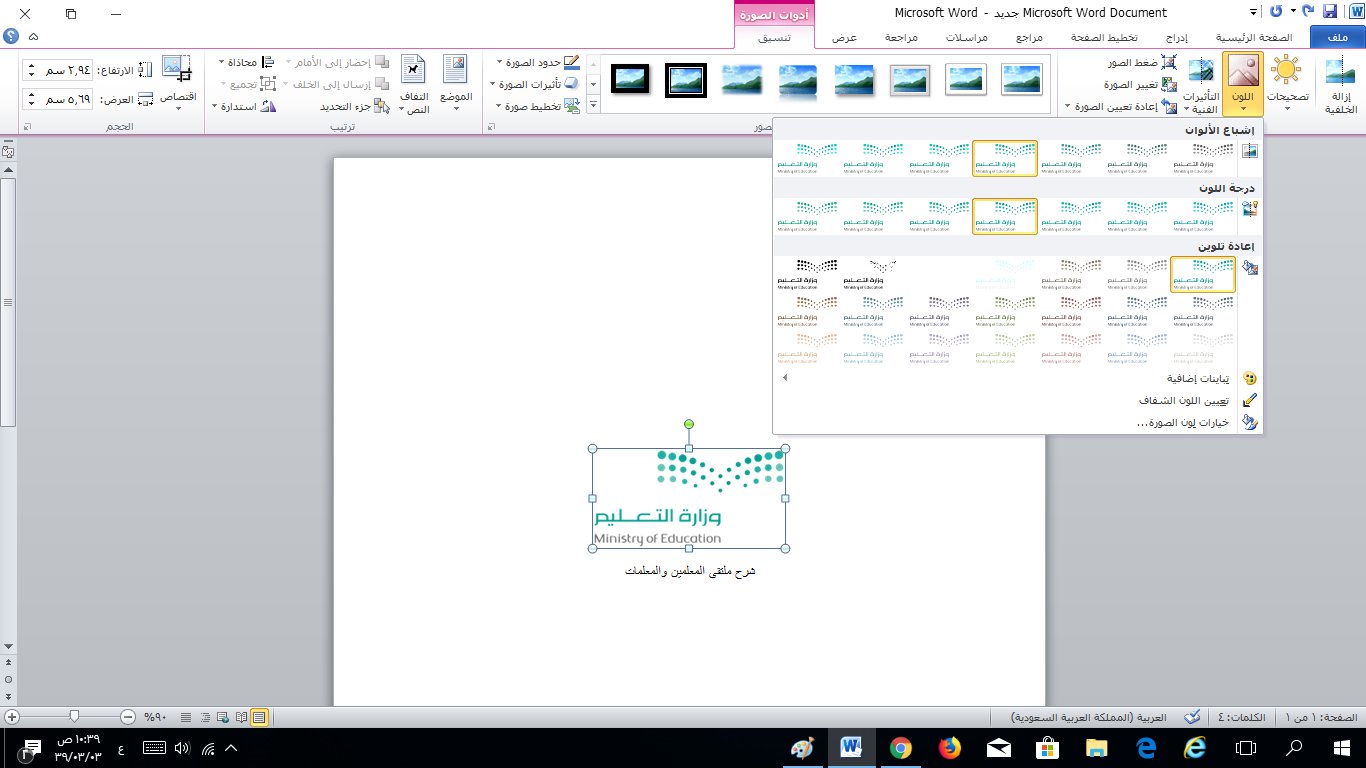Select the all-black recolor preset
The image size is (1366, 768).
pyautogui.click(x=810, y=274)
